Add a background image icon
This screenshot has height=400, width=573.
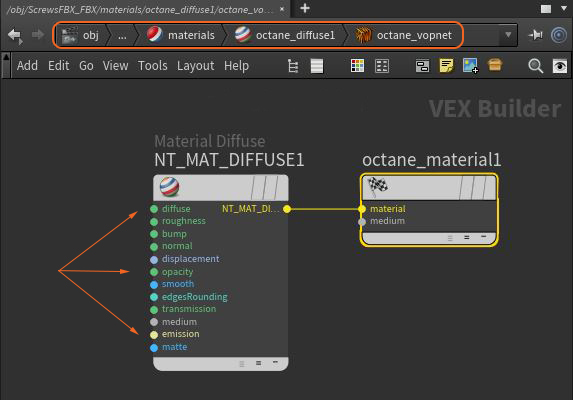pos(470,66)
